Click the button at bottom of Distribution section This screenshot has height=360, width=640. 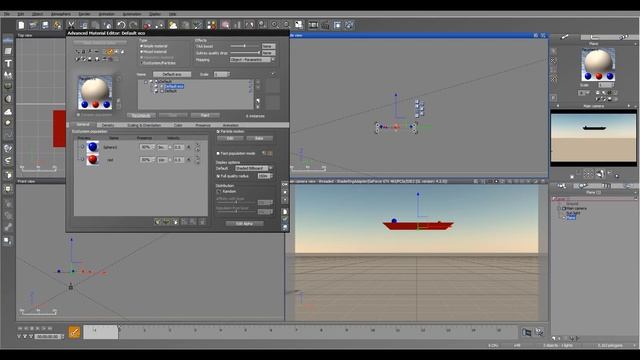click(244, 224)
